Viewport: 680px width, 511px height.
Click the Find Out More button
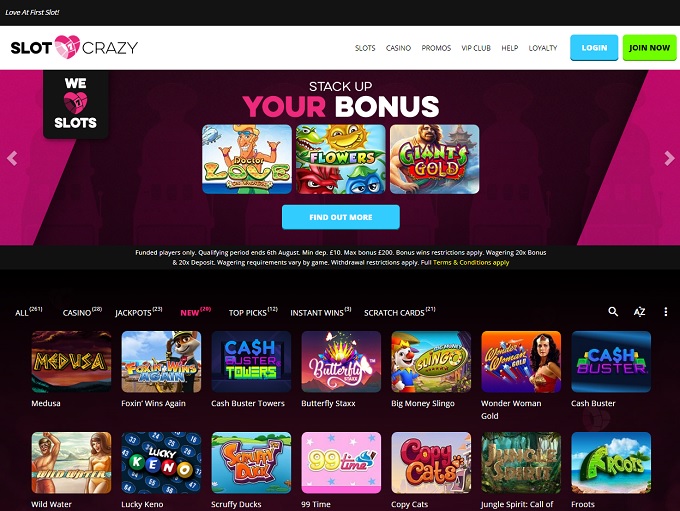341,217
